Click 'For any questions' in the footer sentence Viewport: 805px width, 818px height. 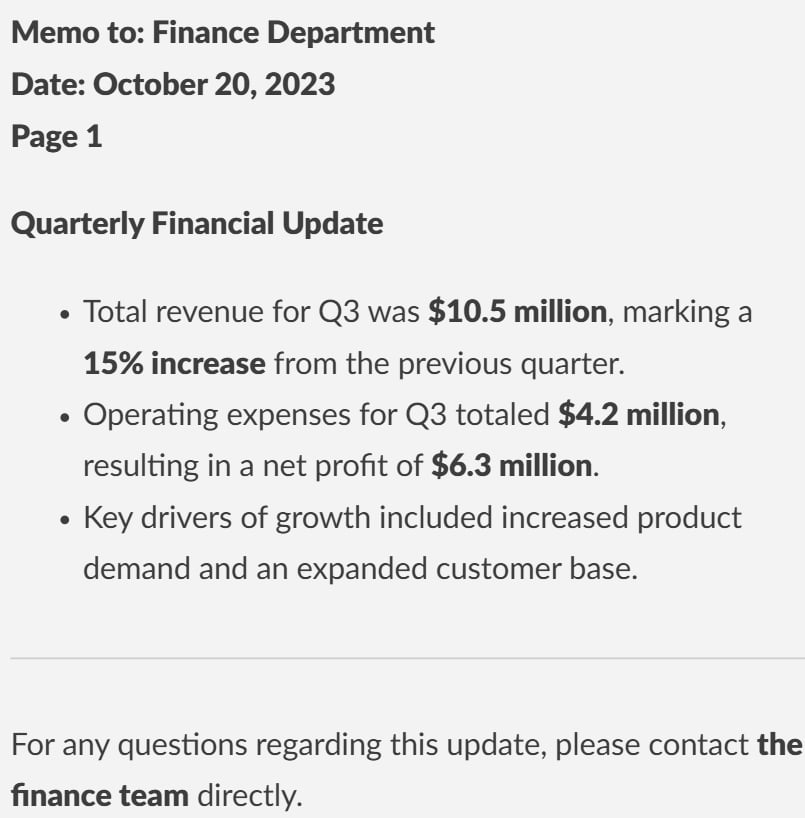(x=129, y=745)
